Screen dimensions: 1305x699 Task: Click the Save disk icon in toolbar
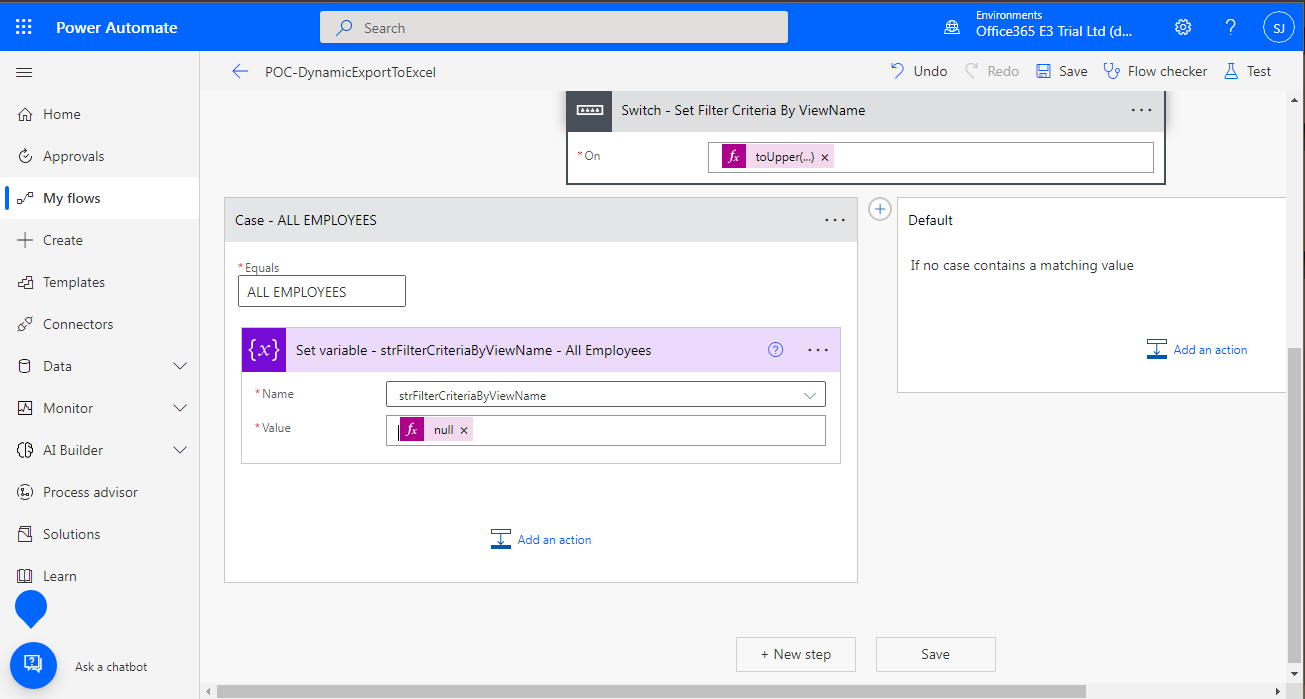[x=1043, y=71]
